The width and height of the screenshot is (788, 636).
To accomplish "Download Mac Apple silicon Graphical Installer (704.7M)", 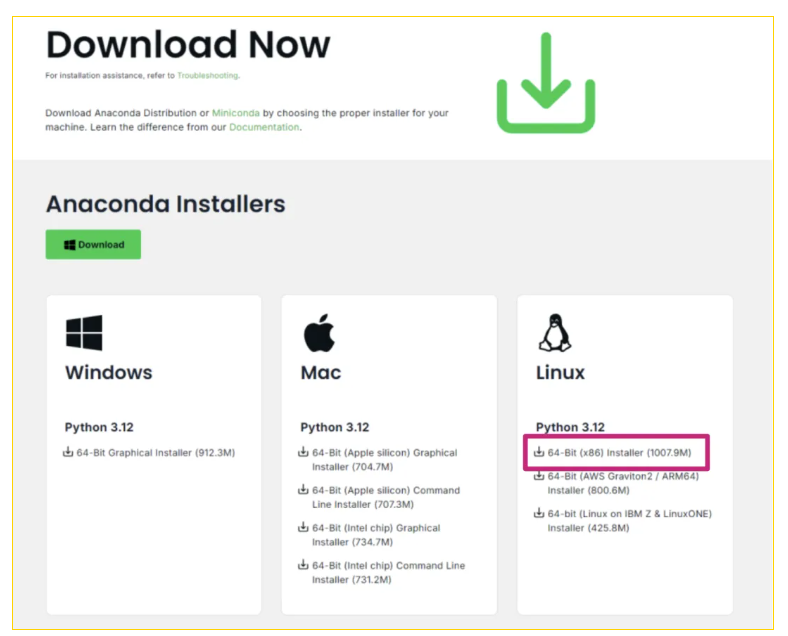I will (384, 460).
